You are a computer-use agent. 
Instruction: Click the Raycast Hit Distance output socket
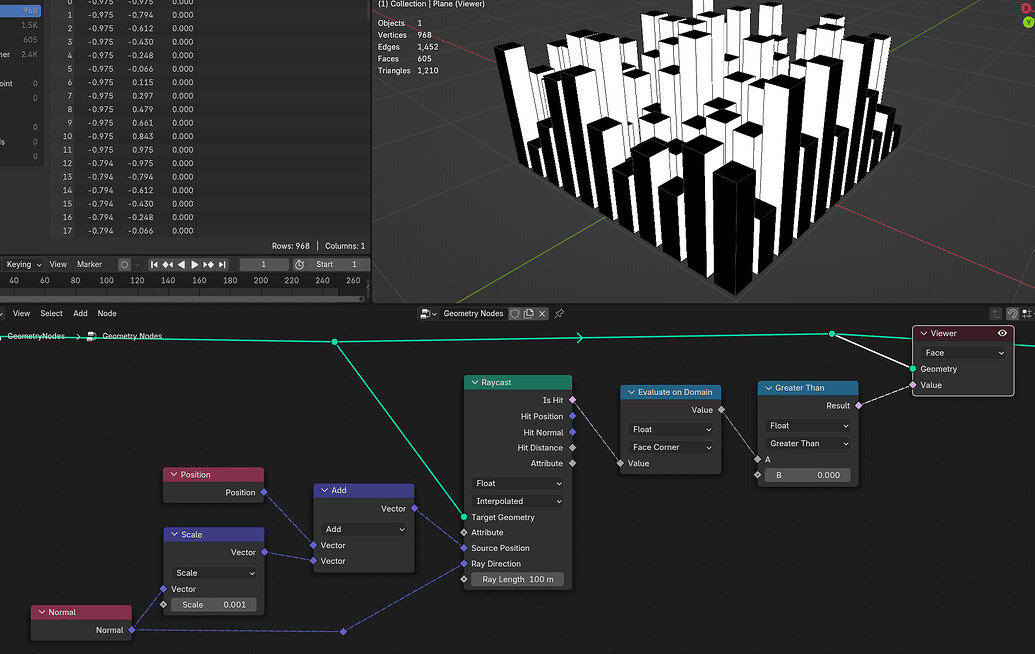click(x=572, y=447)
